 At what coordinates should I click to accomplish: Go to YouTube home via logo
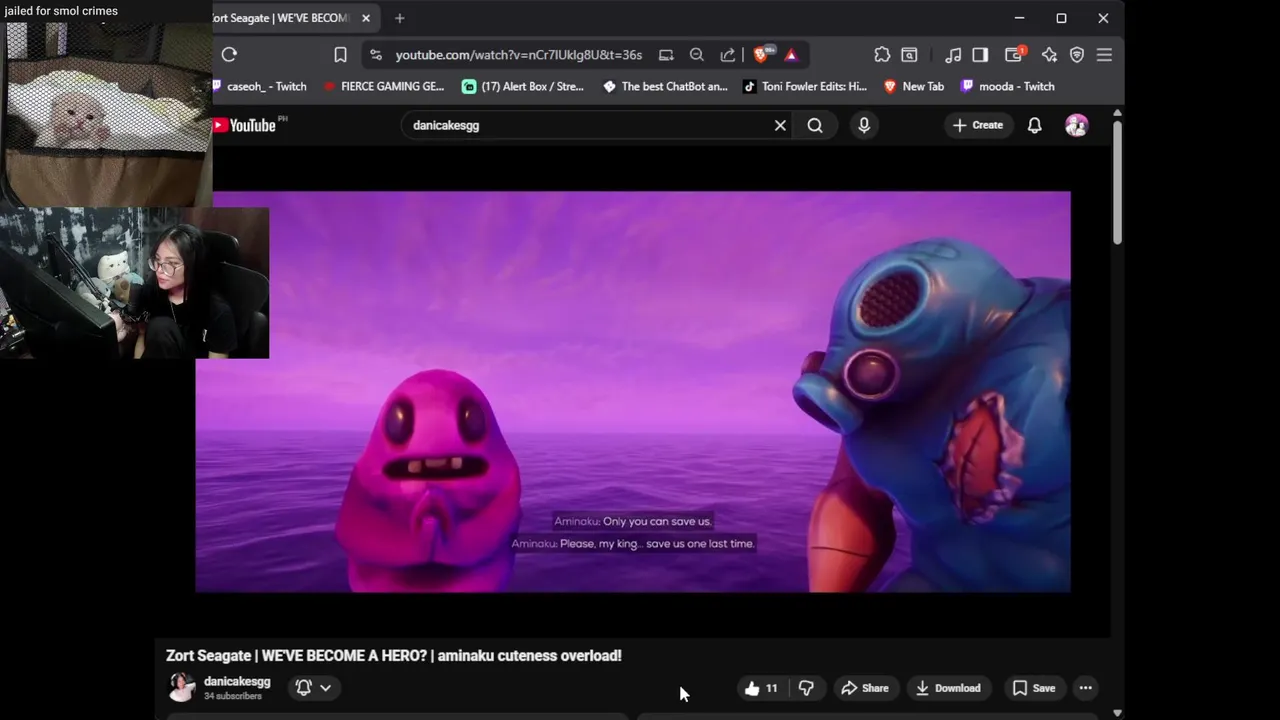245,125
